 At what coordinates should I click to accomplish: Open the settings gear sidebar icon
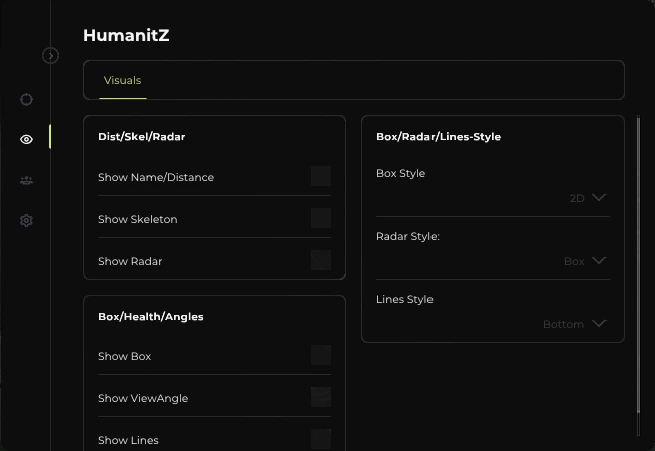tap(26, 220)
